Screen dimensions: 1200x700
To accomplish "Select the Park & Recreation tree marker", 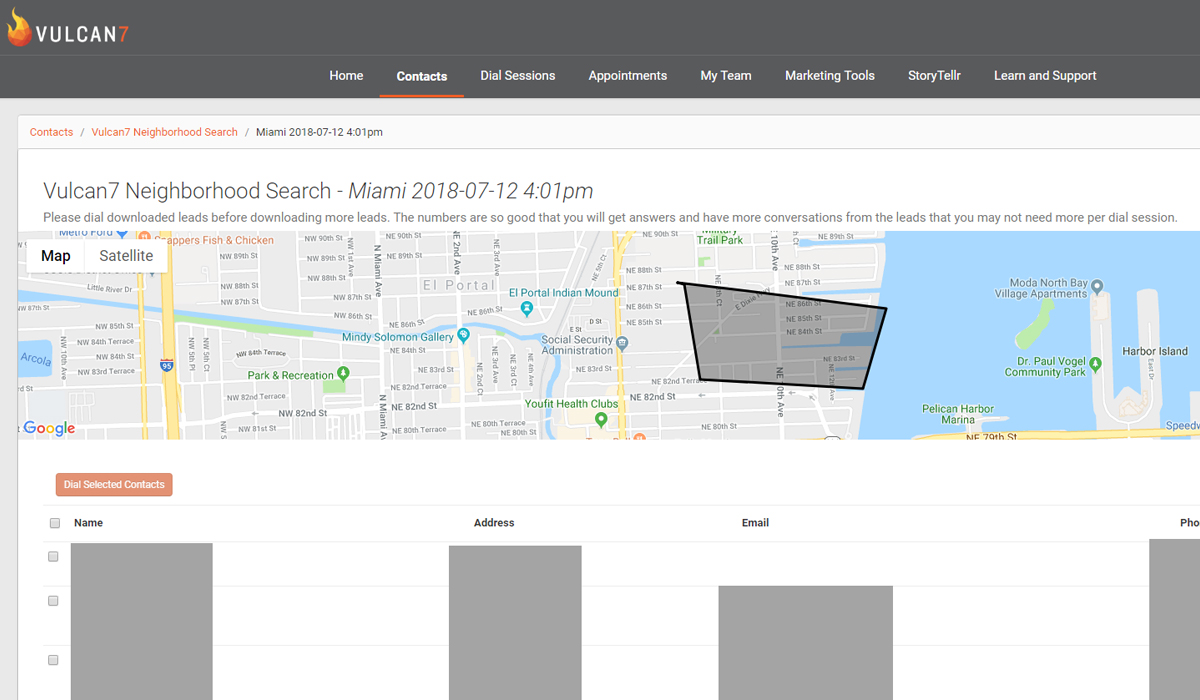I will point(343,375).
